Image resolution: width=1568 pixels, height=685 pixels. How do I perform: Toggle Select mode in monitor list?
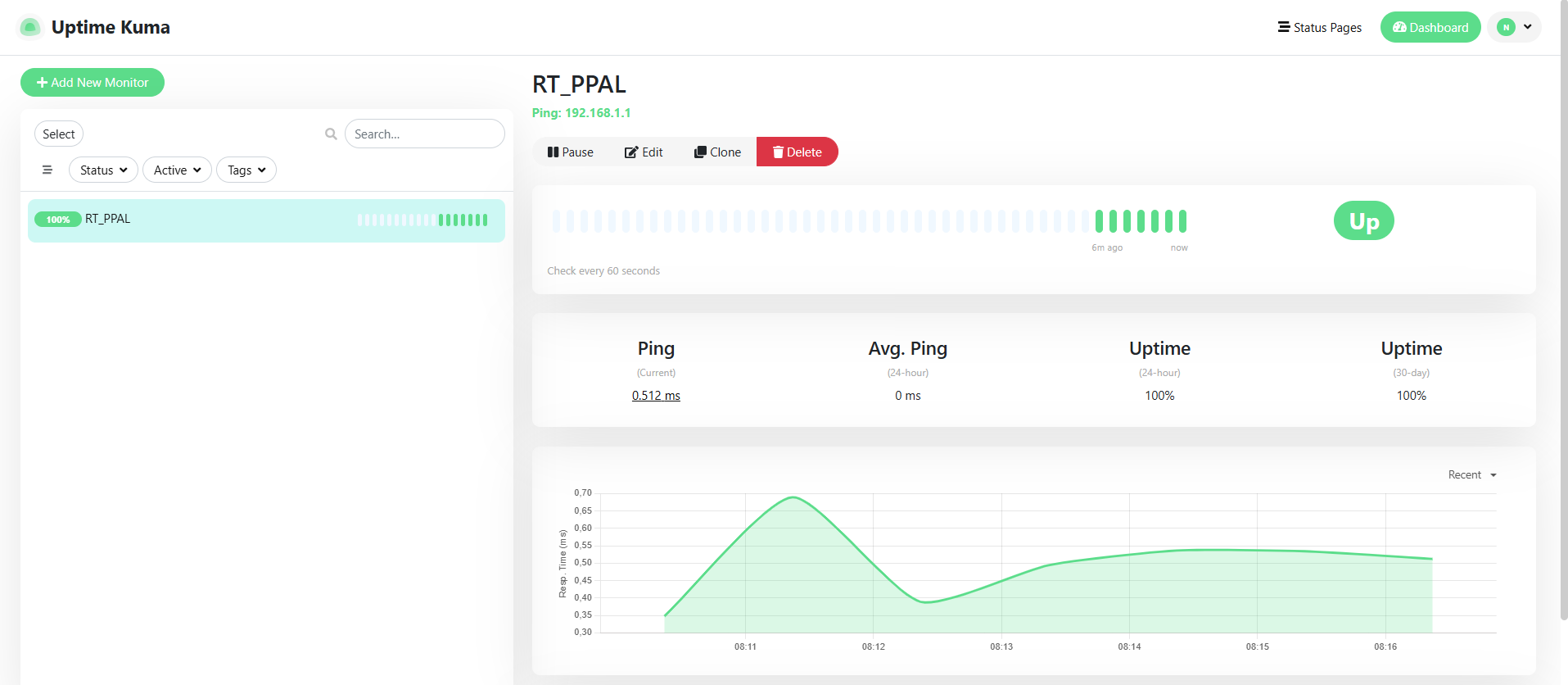pos(59,134)
